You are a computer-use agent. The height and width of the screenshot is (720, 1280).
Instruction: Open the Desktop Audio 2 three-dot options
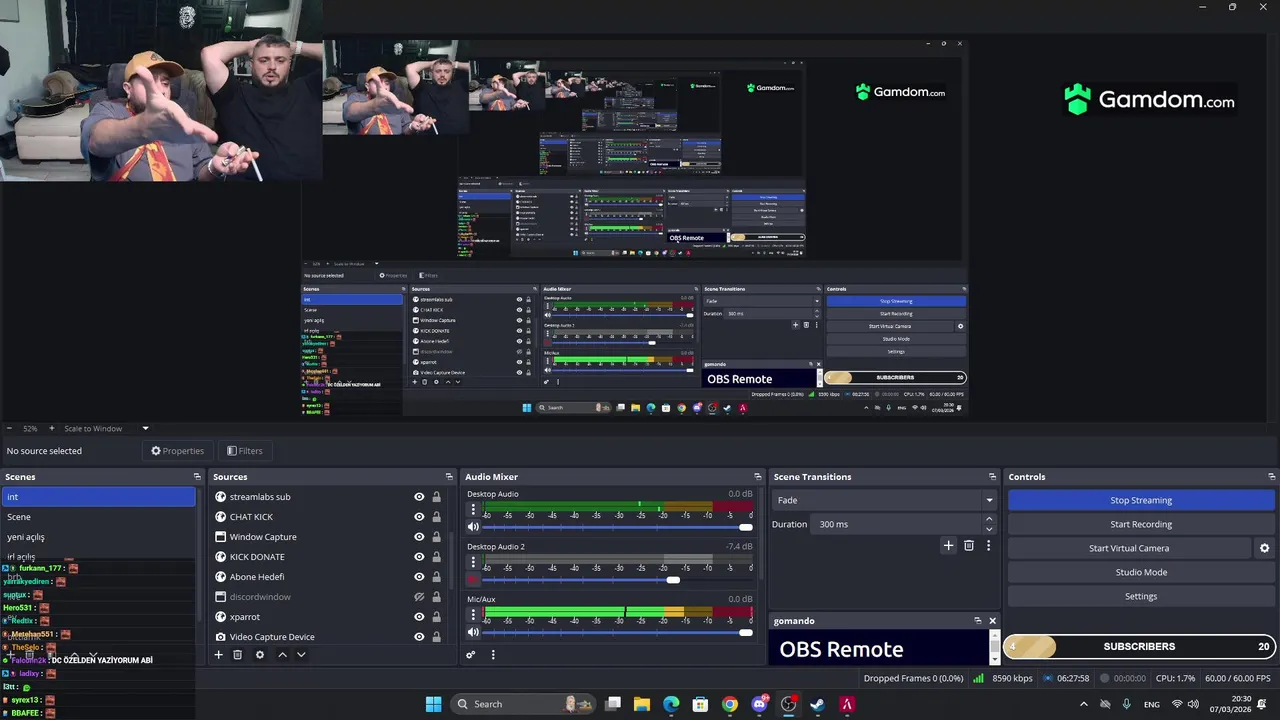[473, 563]
